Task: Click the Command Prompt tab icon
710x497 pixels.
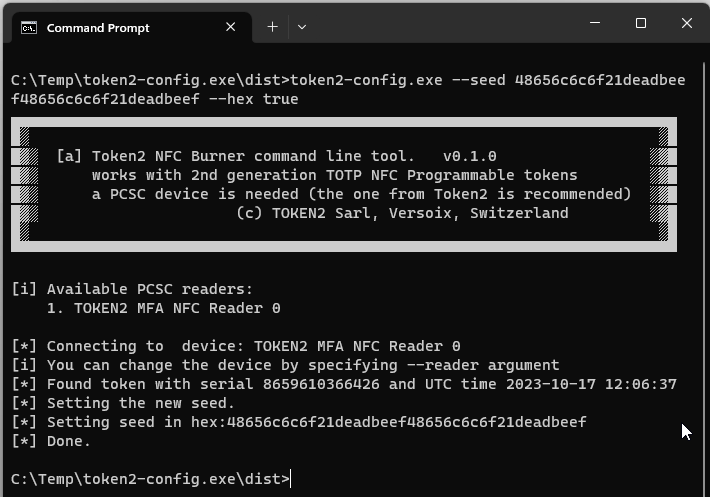Action: (29, 28)
